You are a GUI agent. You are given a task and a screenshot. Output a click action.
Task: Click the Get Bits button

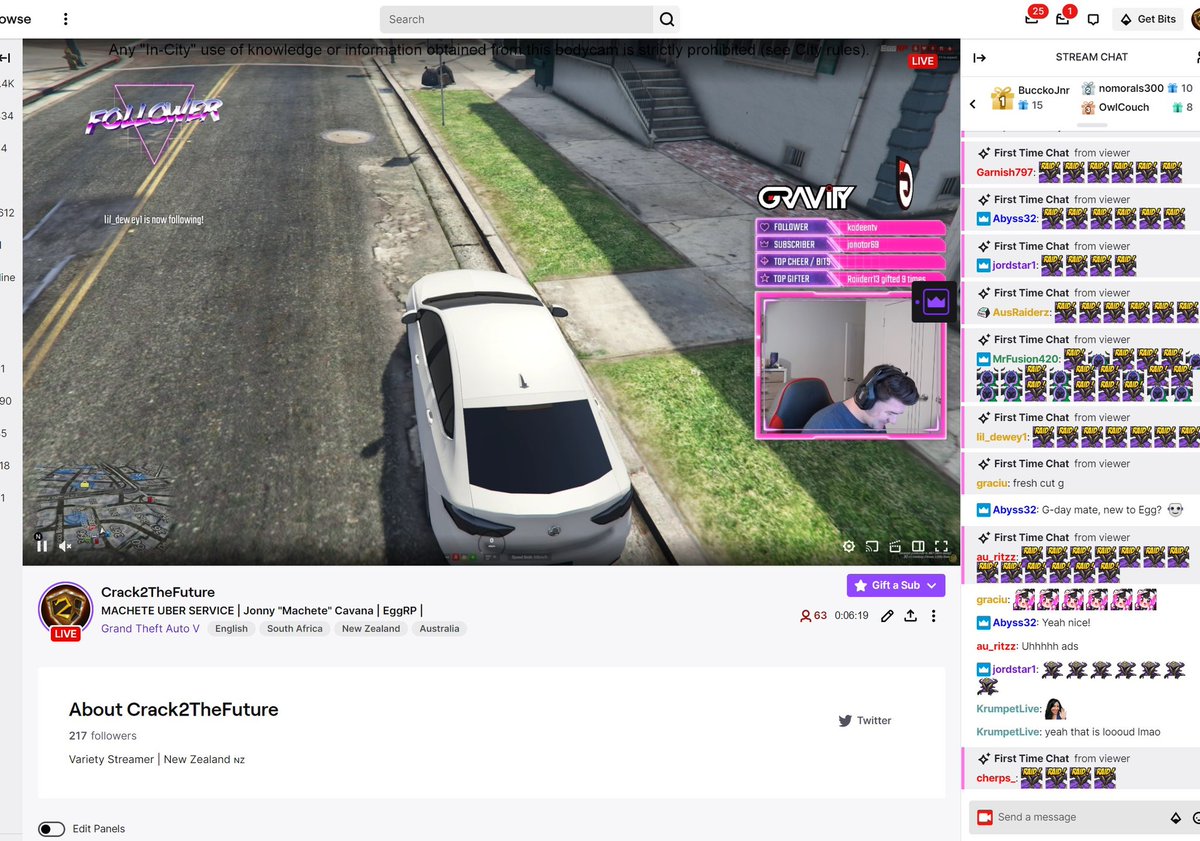(x=1147, y=19)
